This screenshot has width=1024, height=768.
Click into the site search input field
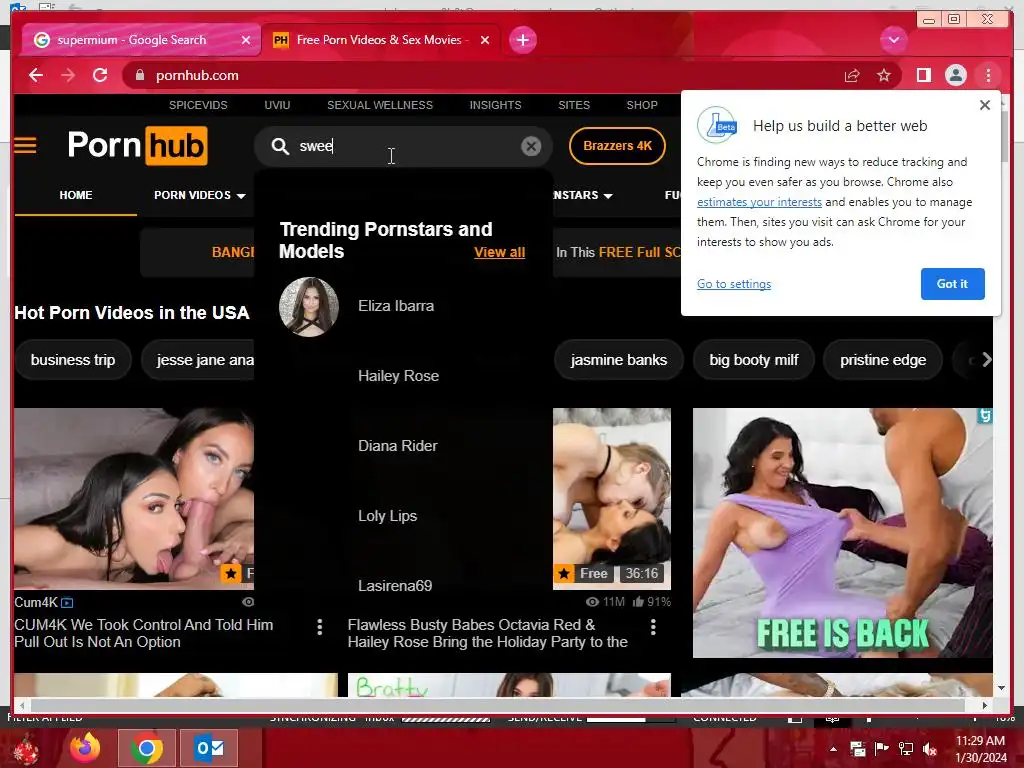click(x=405, y=146)
